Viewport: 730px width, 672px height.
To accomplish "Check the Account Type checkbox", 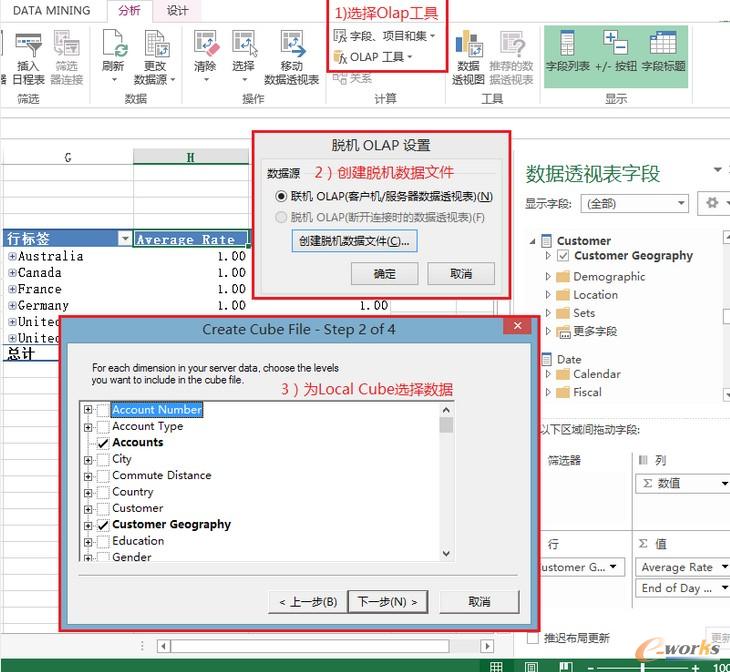I will tap(102, 426).
